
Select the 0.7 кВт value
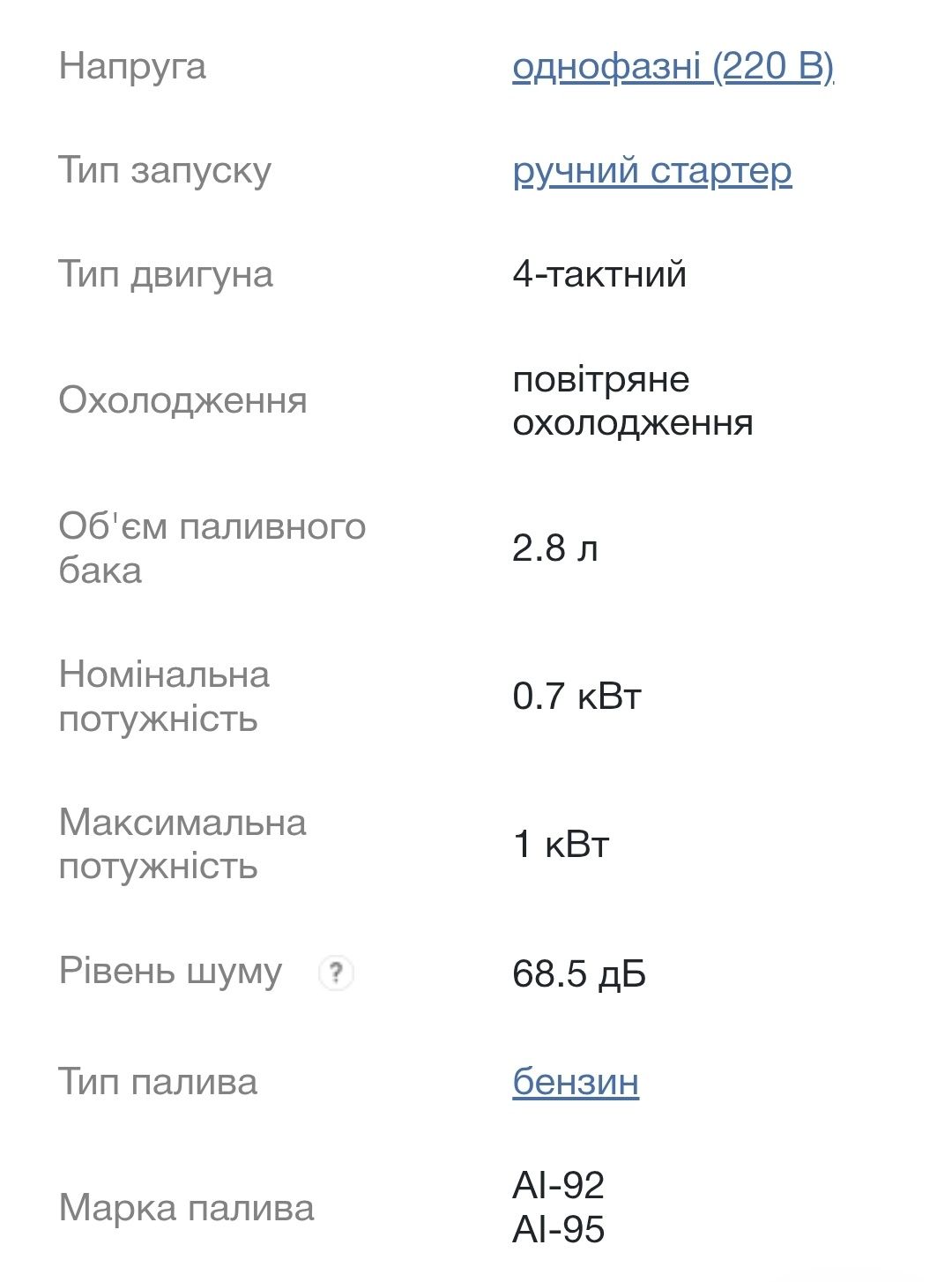[576, 697]
